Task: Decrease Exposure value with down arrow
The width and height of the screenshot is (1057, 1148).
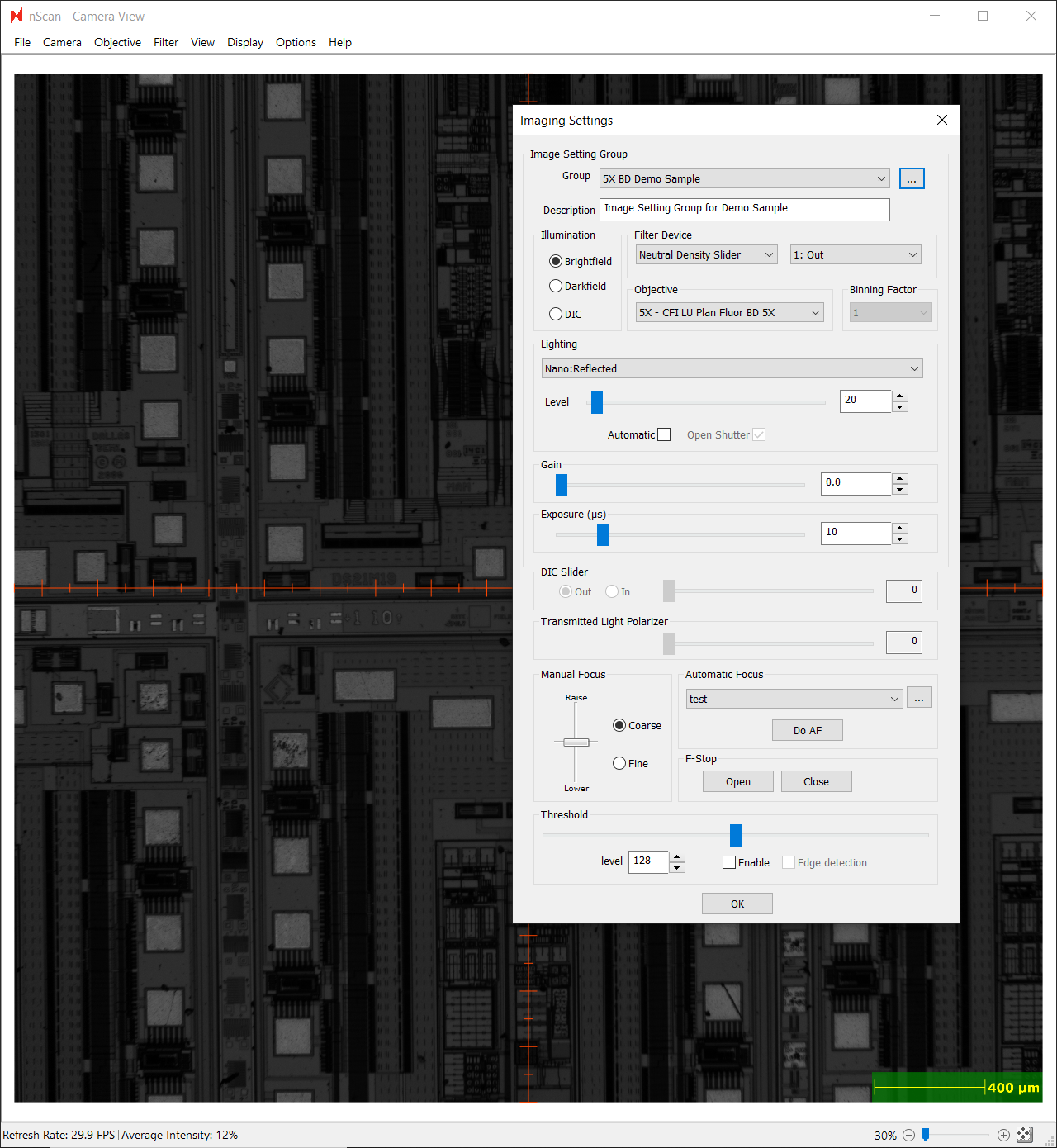Action: pyautogui.click(x=900, y=539)
